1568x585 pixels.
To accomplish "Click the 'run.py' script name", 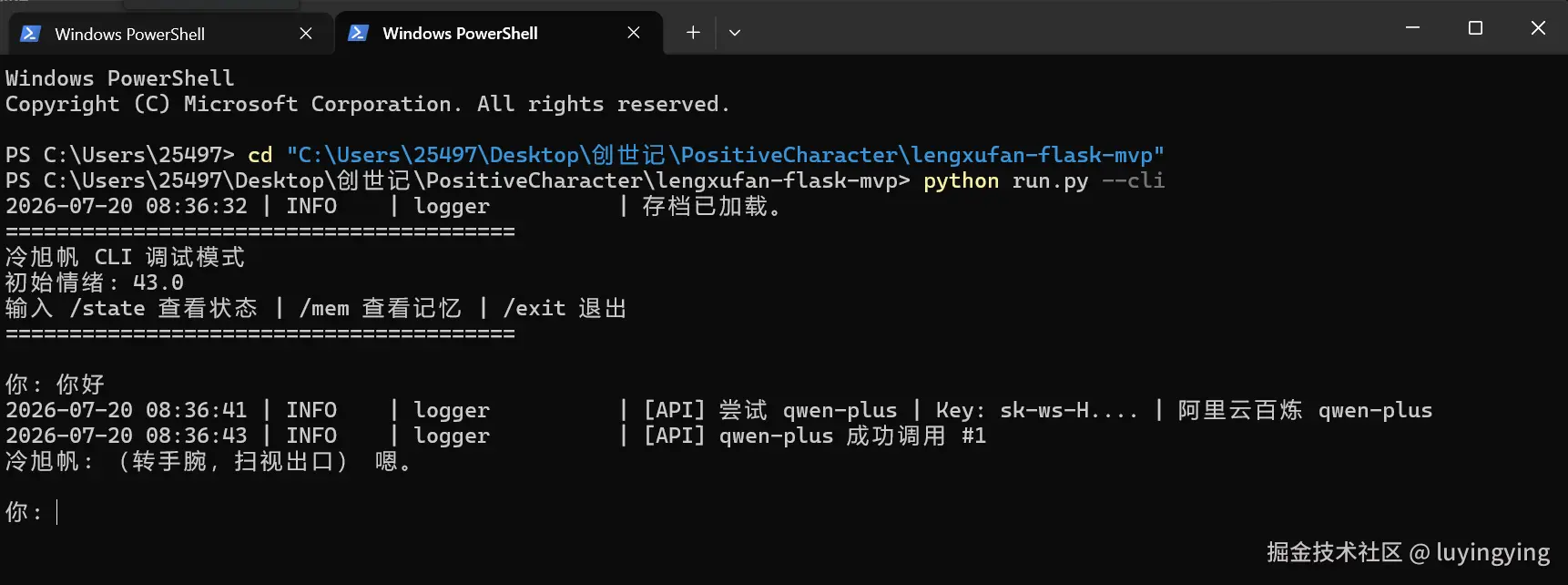I will click(x=1050, y=180).
